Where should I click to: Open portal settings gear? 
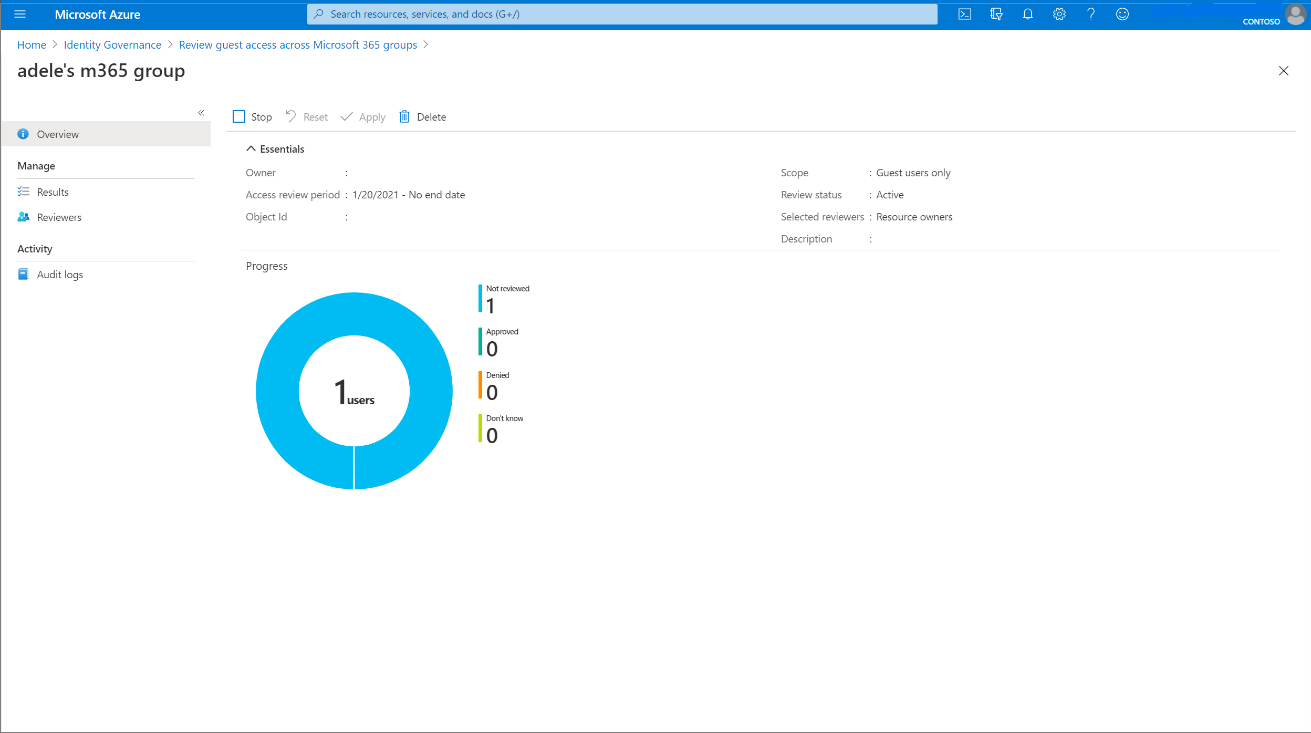[x=1059, y=14]
